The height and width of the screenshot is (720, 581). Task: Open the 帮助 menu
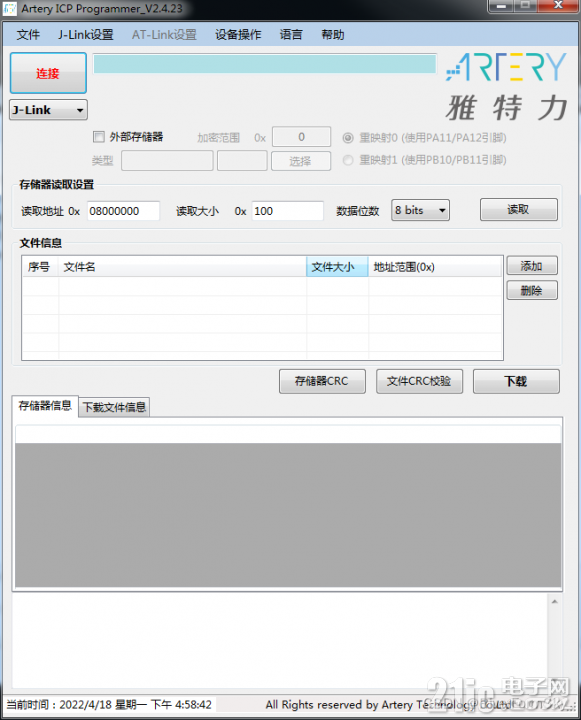click(x=333, y=35)
